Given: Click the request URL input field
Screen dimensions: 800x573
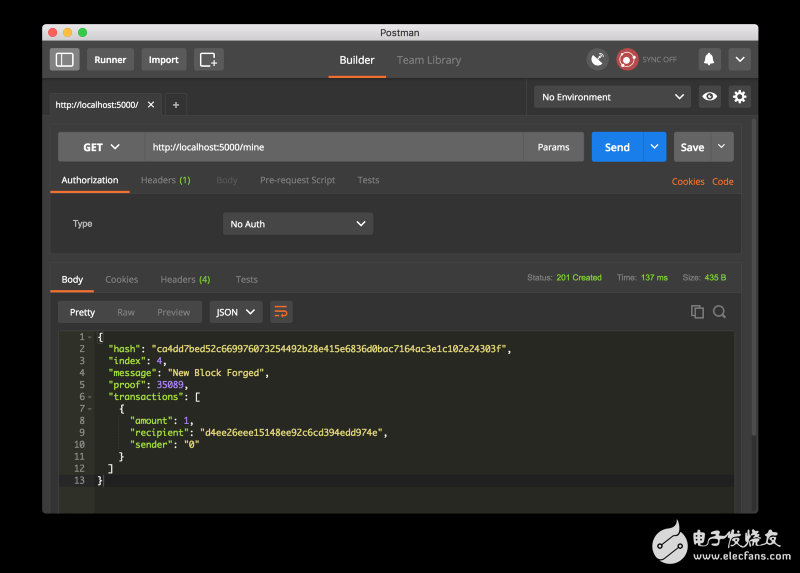Looking at the screenshot, I should [334, 147].
